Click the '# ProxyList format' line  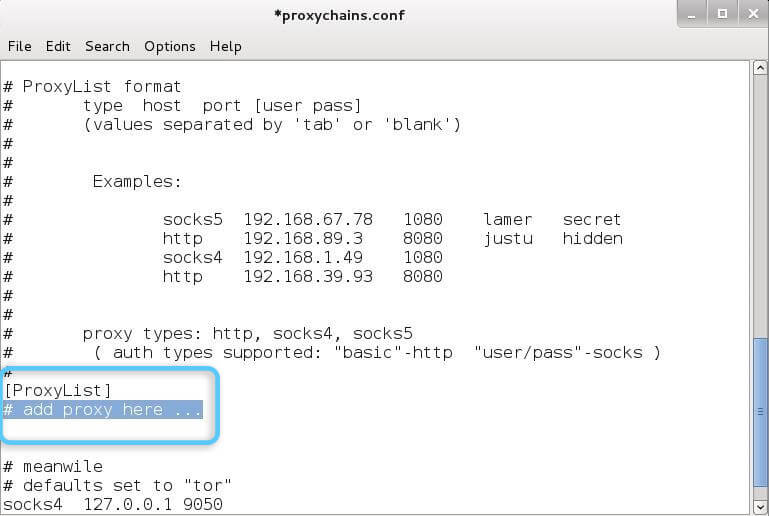(92, 87)
